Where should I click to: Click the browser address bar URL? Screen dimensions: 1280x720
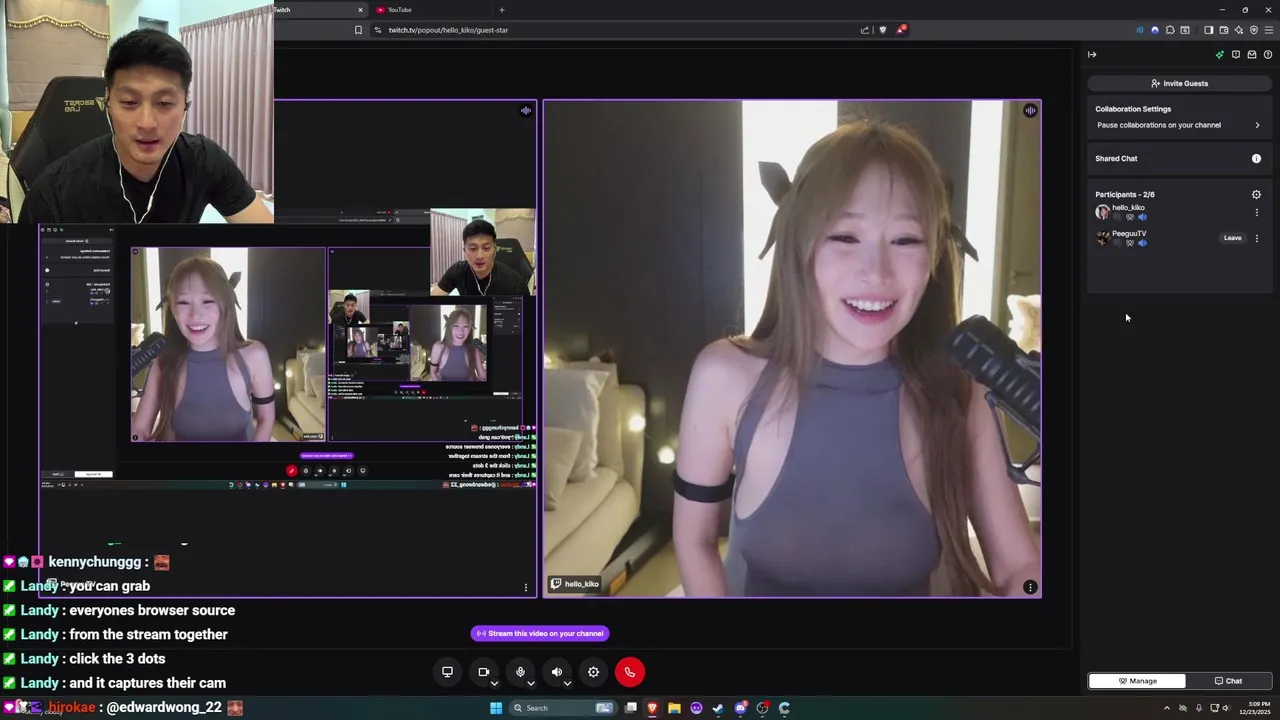pos(448,30)
